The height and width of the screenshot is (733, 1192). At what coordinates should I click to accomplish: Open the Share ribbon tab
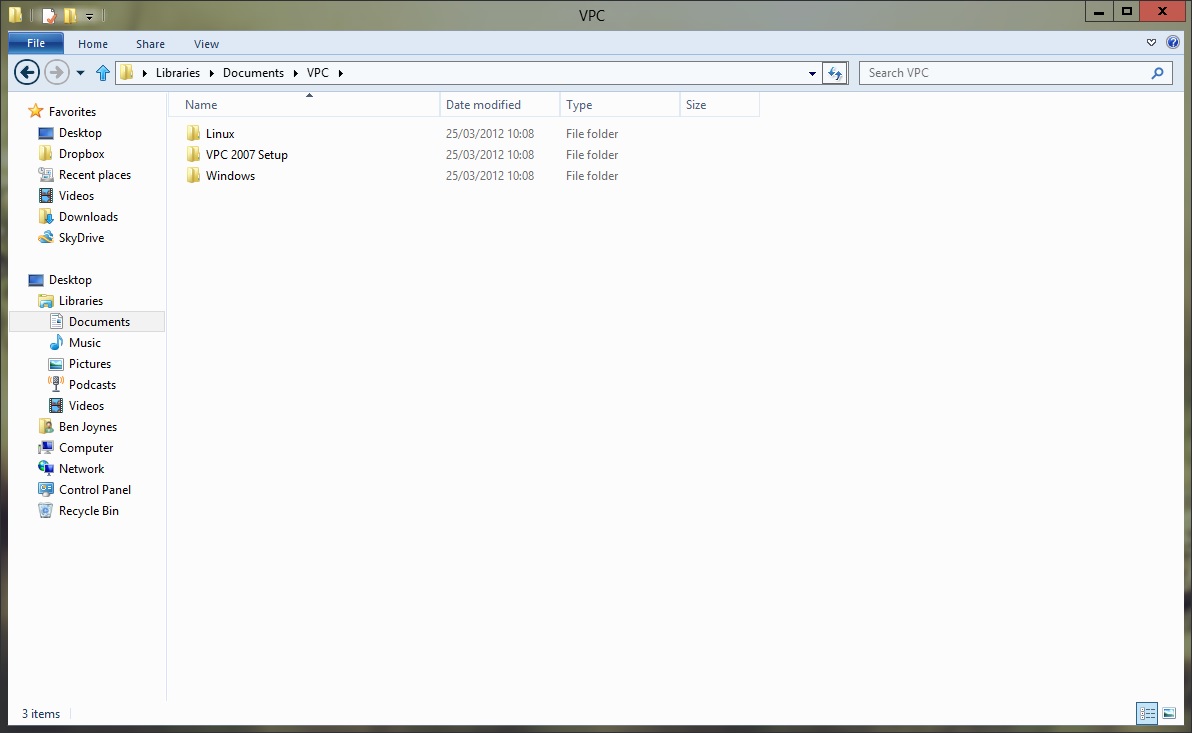(x=151, y=44)
